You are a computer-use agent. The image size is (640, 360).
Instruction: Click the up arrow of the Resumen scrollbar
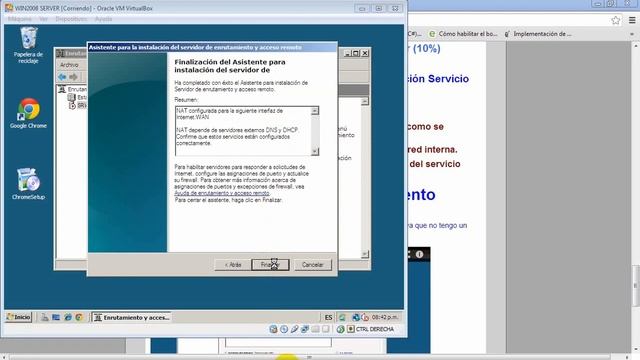(x=315, y=111)
